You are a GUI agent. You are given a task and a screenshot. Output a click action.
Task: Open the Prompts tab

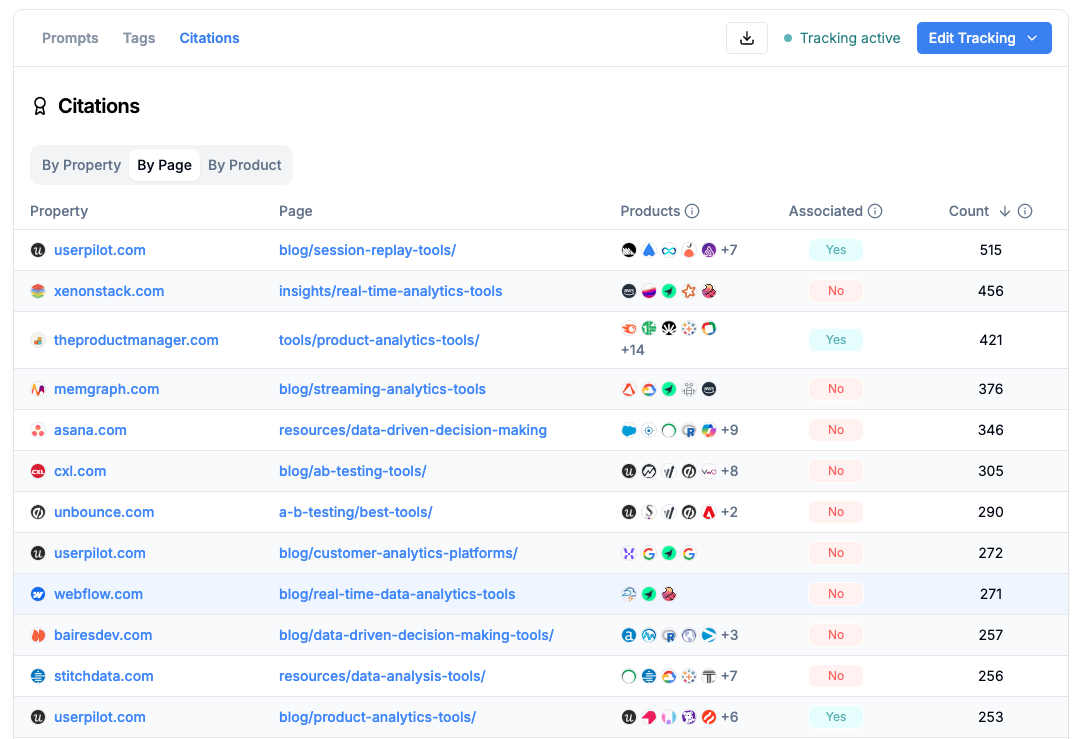coord(70,38)
